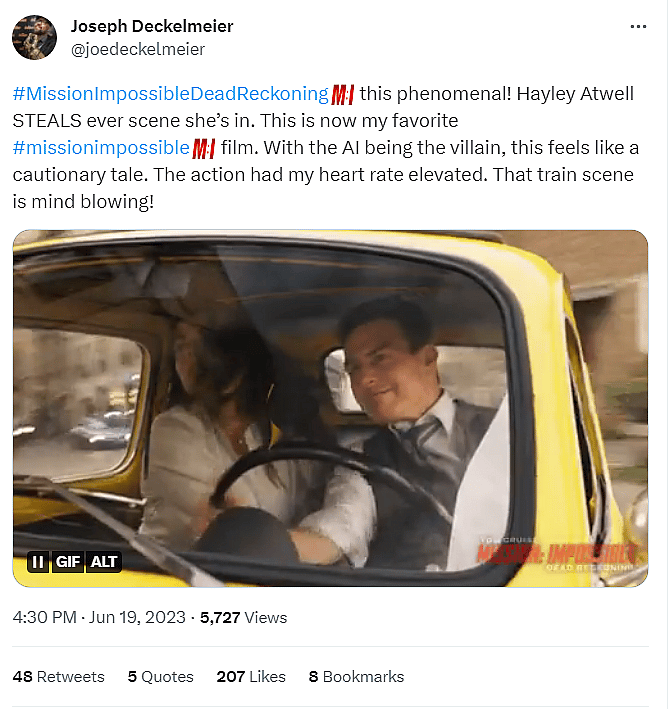This screenshot has height=709, width=672.
Task: Click the M:I emoji after #missionimpossible
Action: (204, 148)
